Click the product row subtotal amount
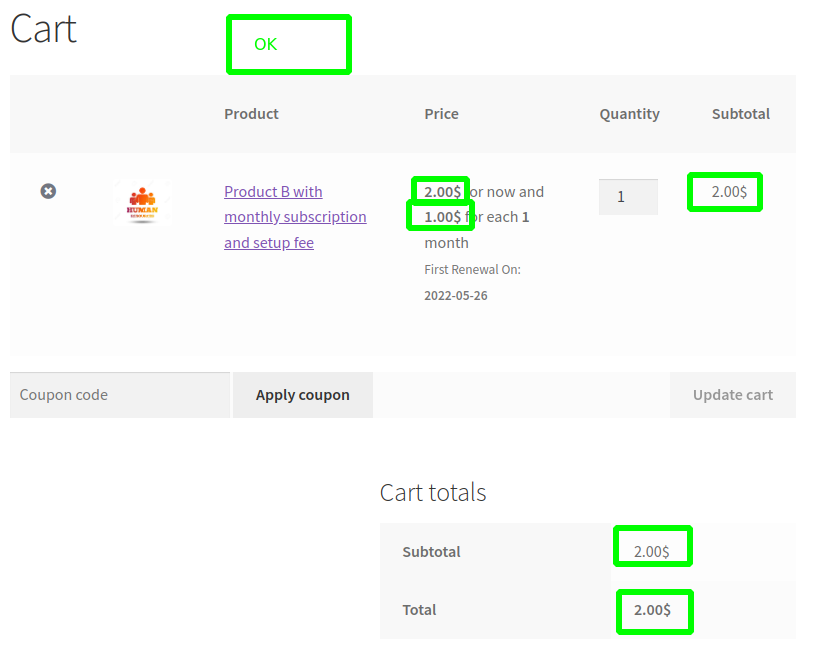 (729, 191)
